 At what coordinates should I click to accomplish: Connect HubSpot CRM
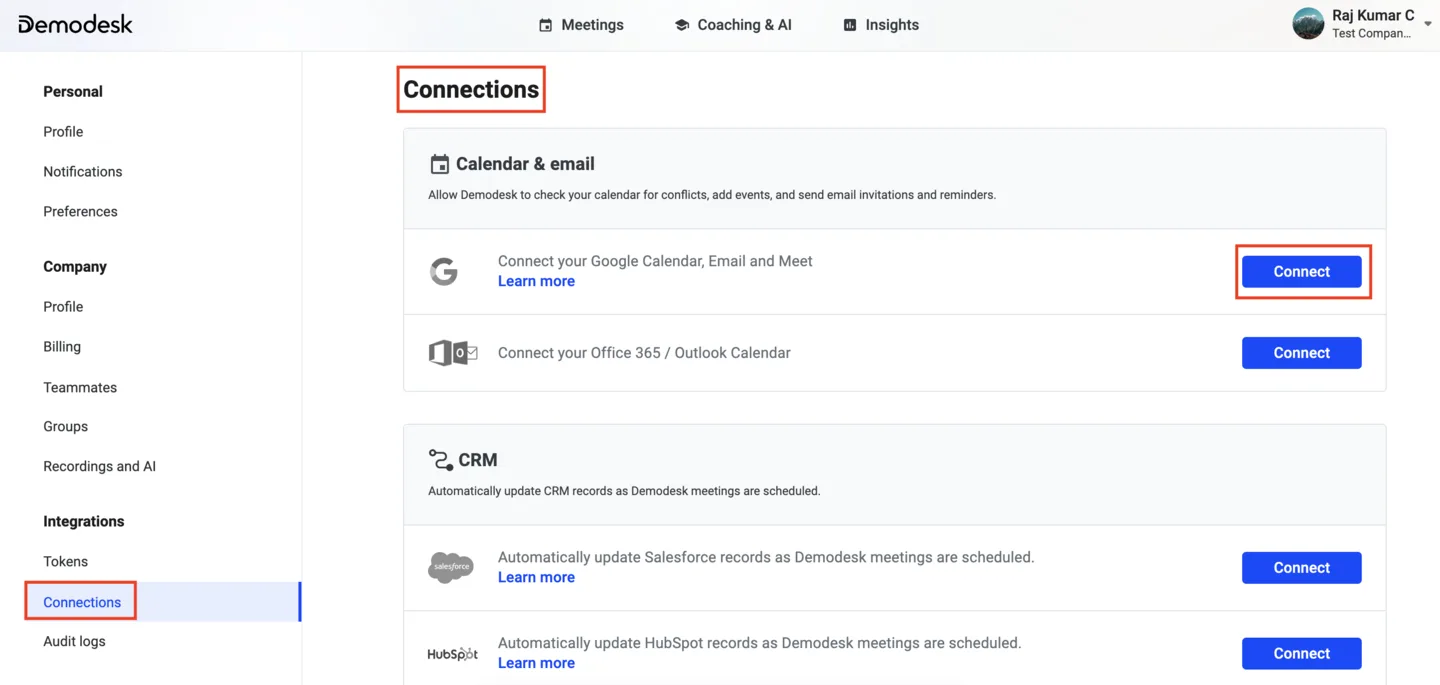(x=1301, y=654)
